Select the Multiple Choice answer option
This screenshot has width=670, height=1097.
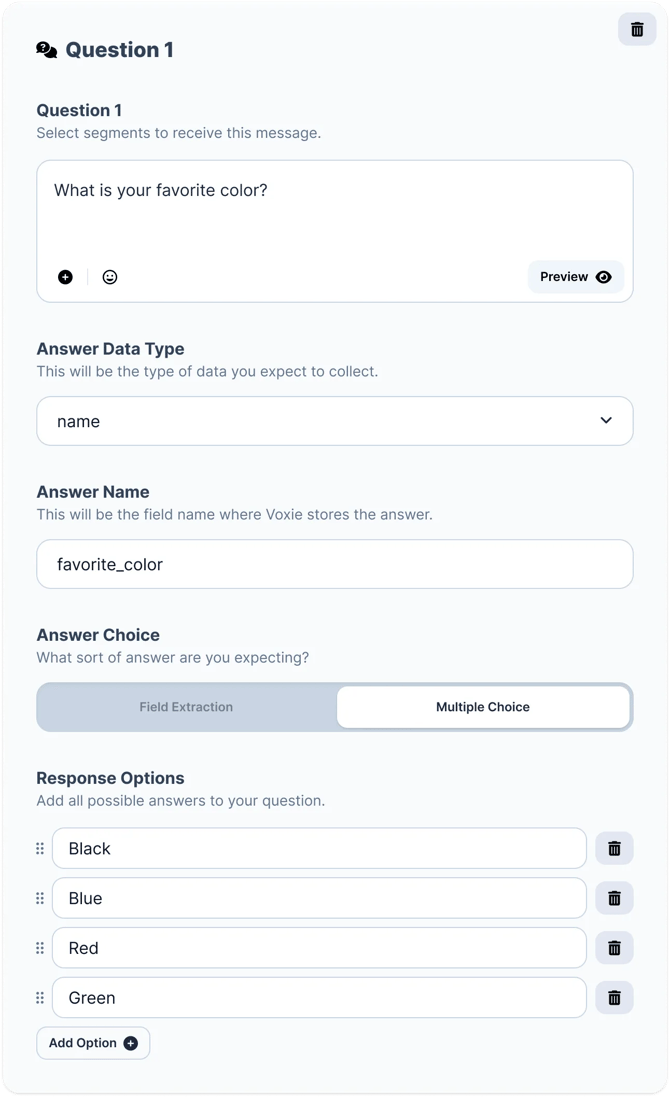click(x=483, y=707)
